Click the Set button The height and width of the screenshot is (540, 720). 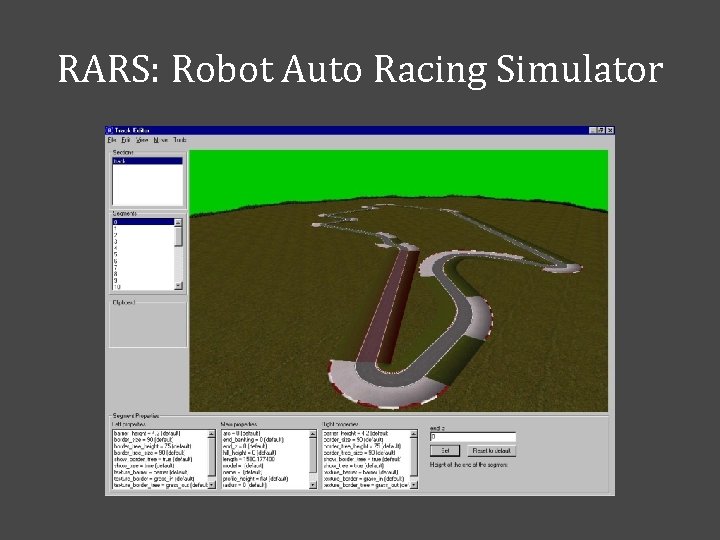(x=445, y=450)
